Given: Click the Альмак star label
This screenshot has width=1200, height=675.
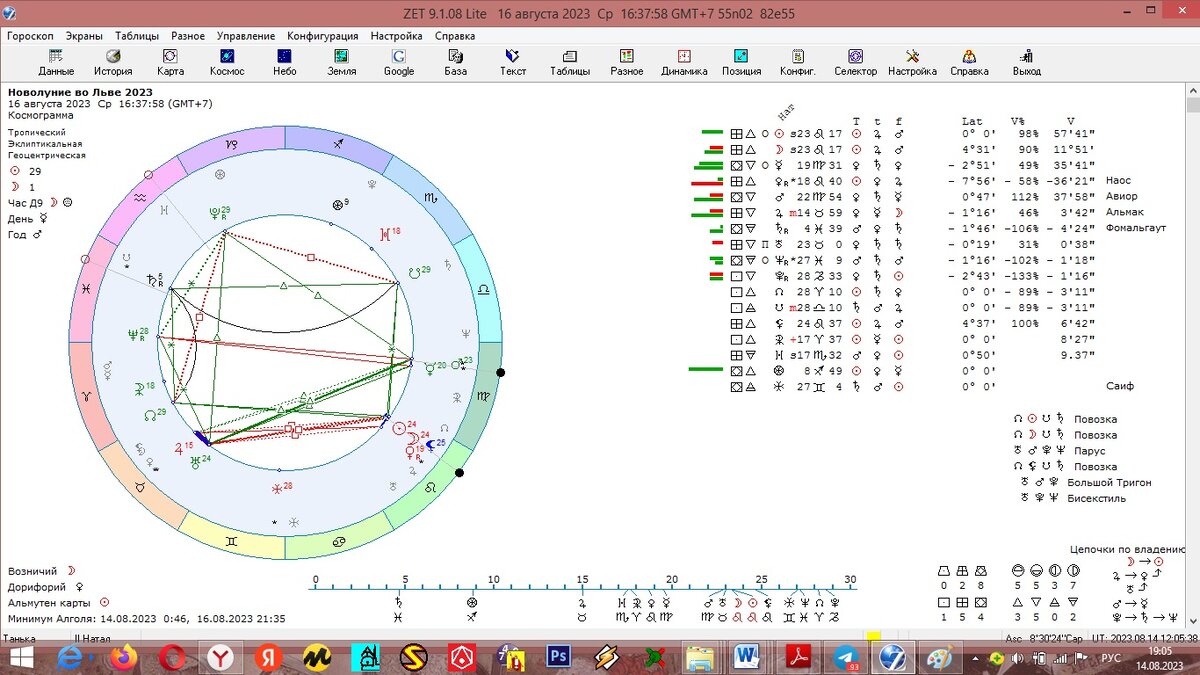Looking at the screenshot, I should click(x=1124, y=212).
